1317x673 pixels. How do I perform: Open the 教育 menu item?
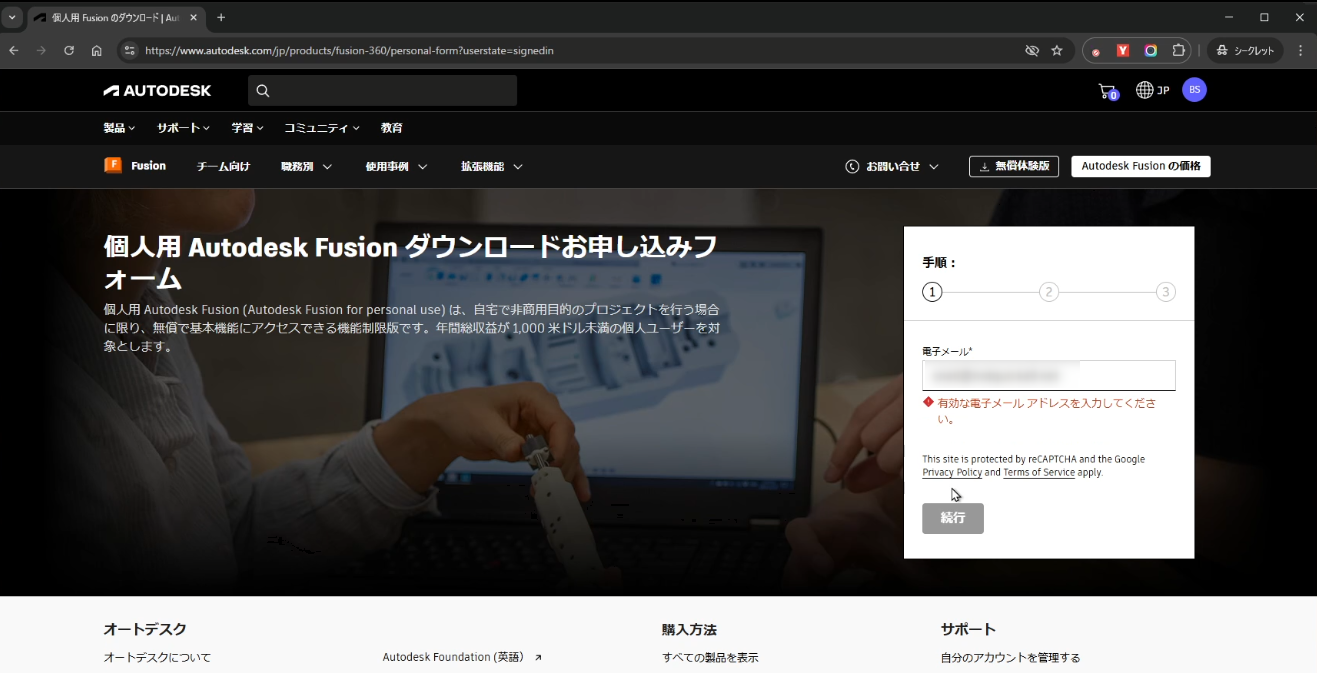tap(391, 128)
